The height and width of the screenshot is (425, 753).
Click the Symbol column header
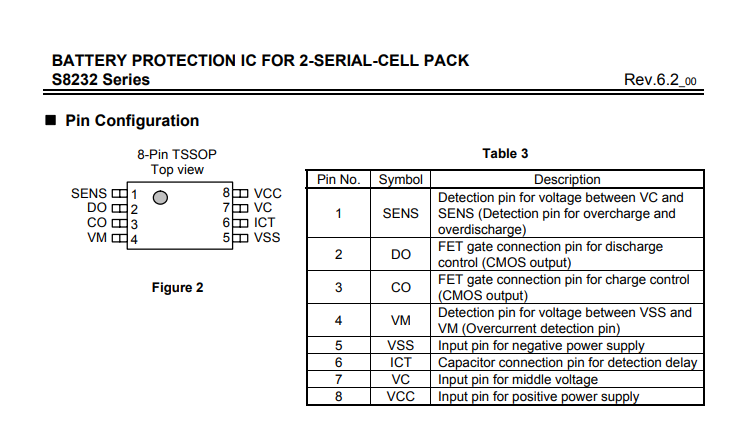pyautogui.click(x=401, y=180)
